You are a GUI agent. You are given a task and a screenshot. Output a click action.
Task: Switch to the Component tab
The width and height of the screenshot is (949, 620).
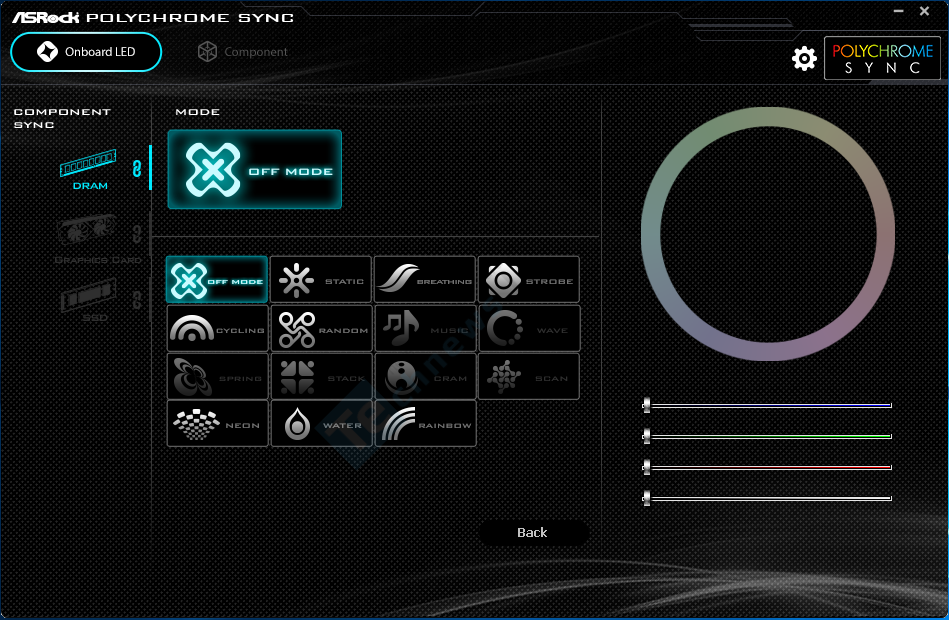[x=243, y=52]
